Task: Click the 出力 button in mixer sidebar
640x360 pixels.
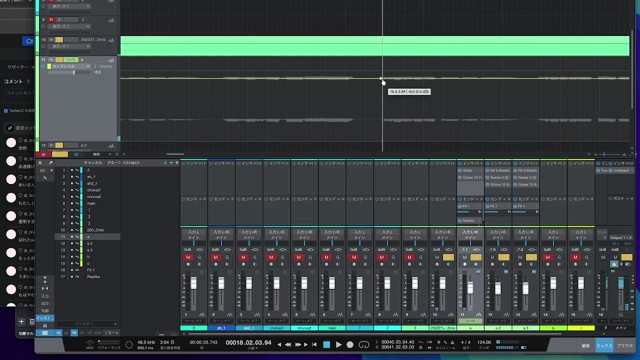Action: [x=45, y=303]
